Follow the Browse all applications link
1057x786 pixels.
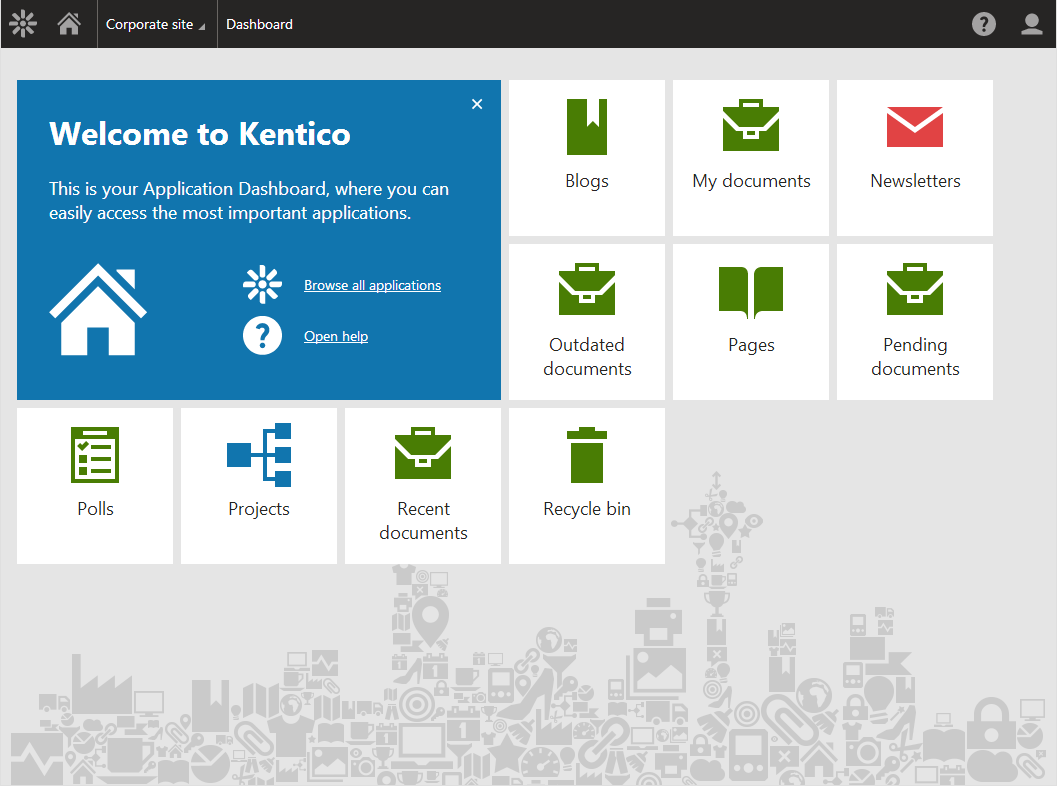(372, 285)
